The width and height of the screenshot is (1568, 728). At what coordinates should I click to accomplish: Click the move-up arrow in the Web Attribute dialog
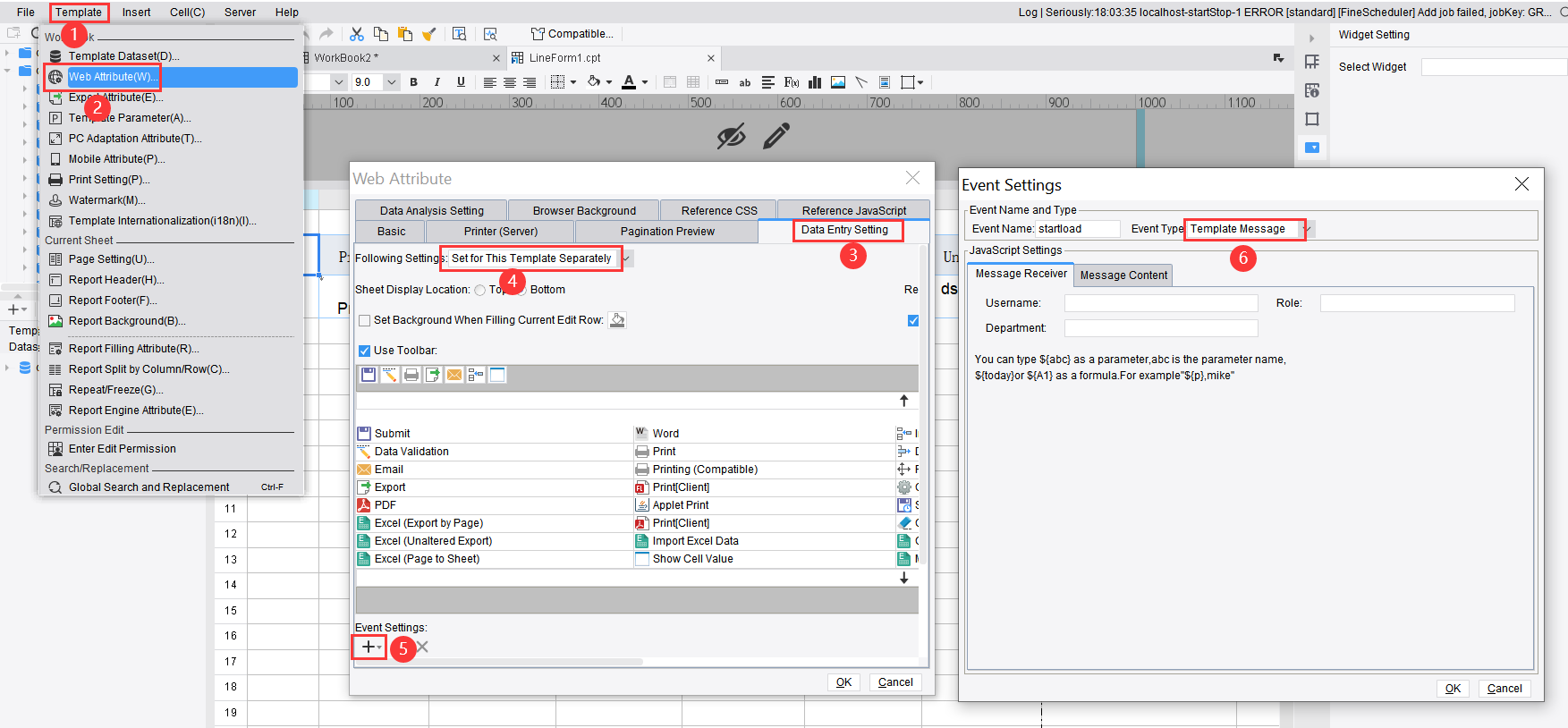point(904,401)
